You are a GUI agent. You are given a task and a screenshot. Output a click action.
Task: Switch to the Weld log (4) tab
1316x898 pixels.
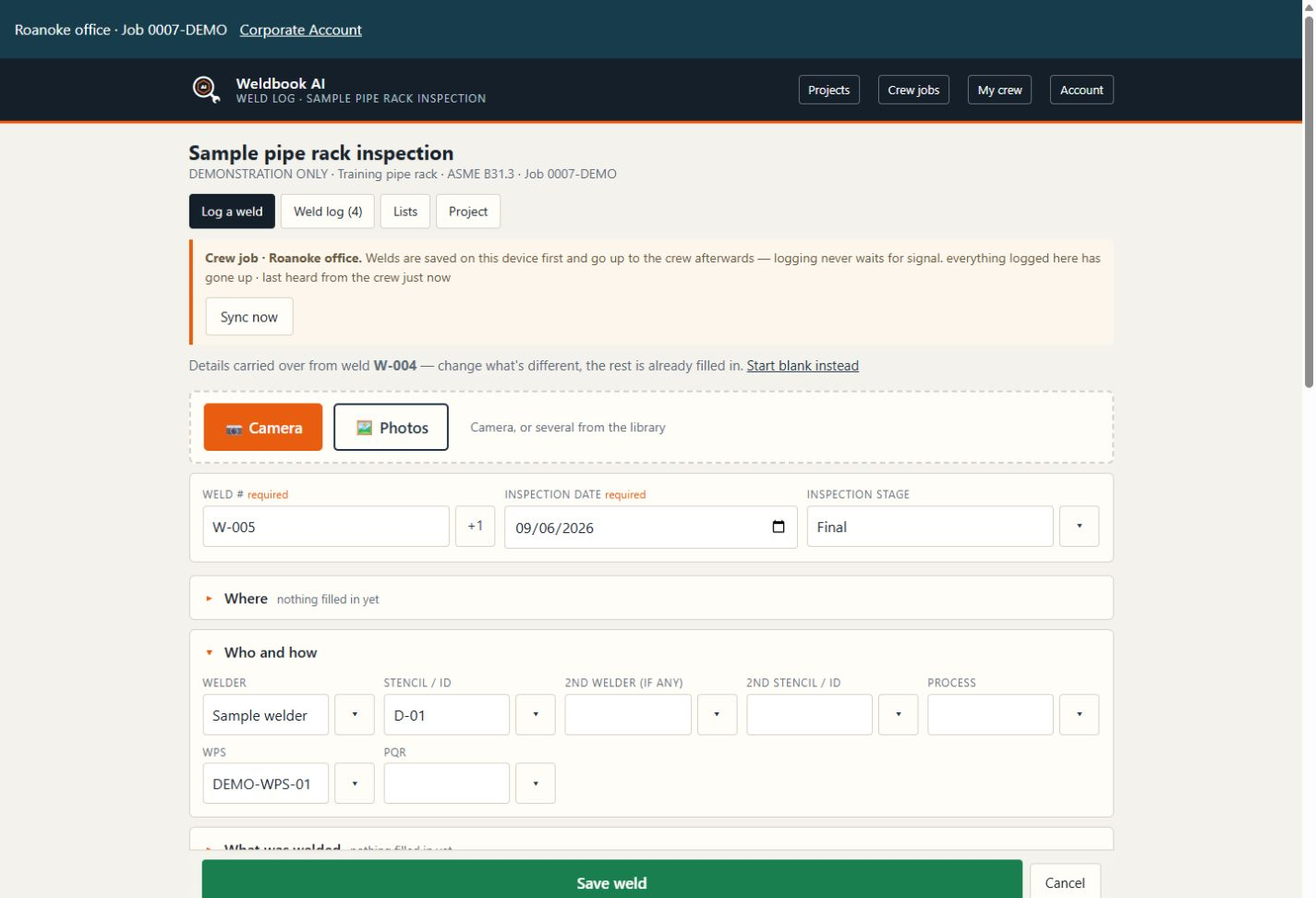point(328,212)
